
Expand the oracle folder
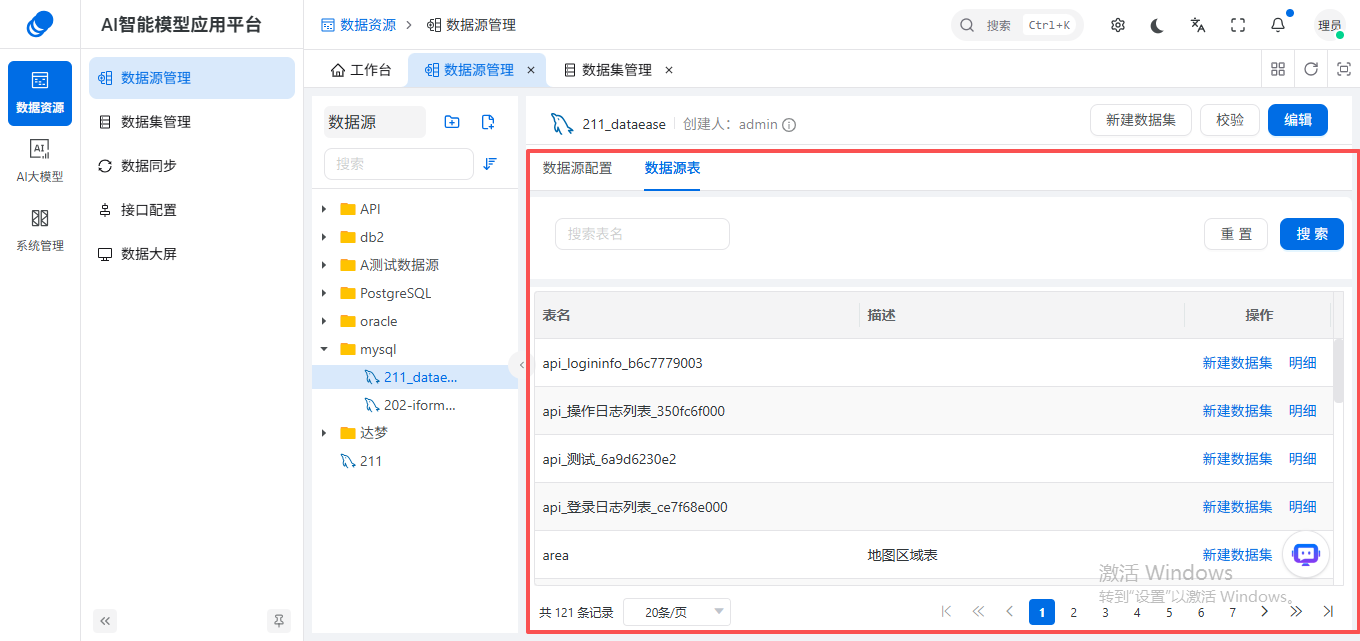(324, 321)
